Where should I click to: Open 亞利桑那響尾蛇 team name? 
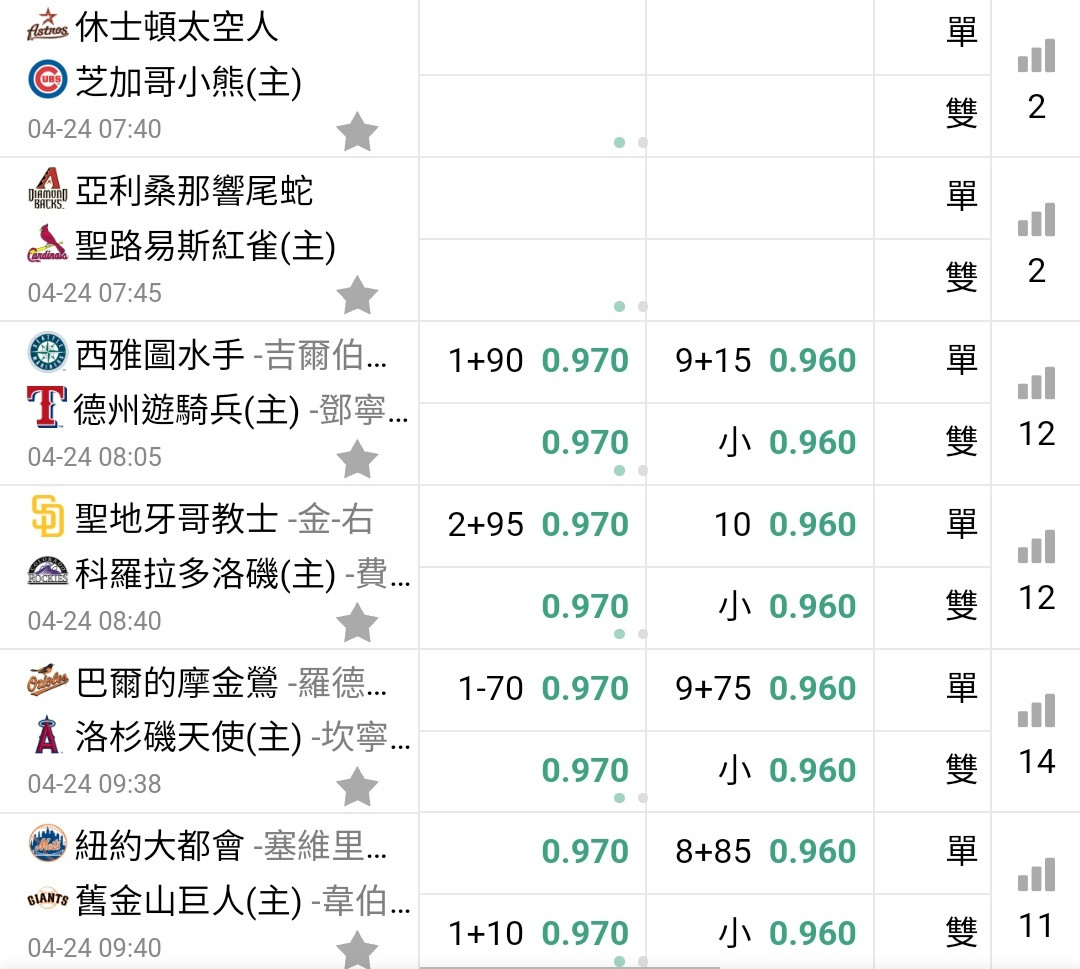pyautogui.click(x=194, y=191)
